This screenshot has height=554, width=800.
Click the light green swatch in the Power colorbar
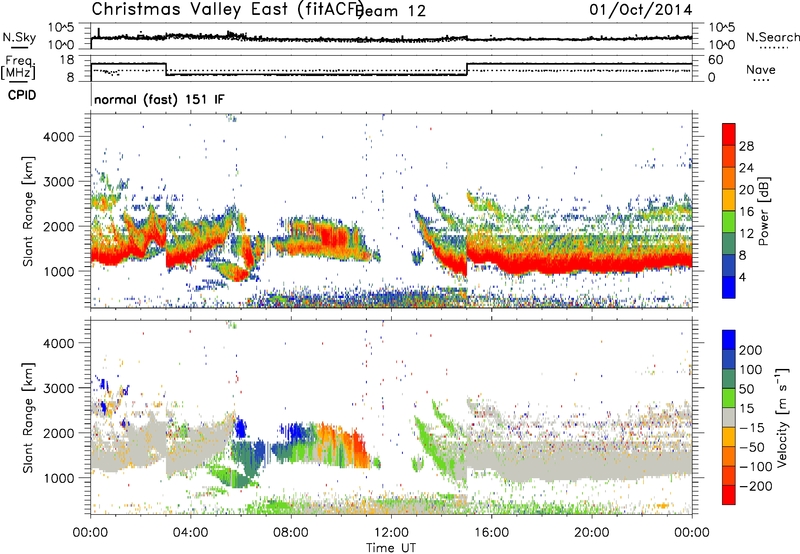[x=729, y=221]
